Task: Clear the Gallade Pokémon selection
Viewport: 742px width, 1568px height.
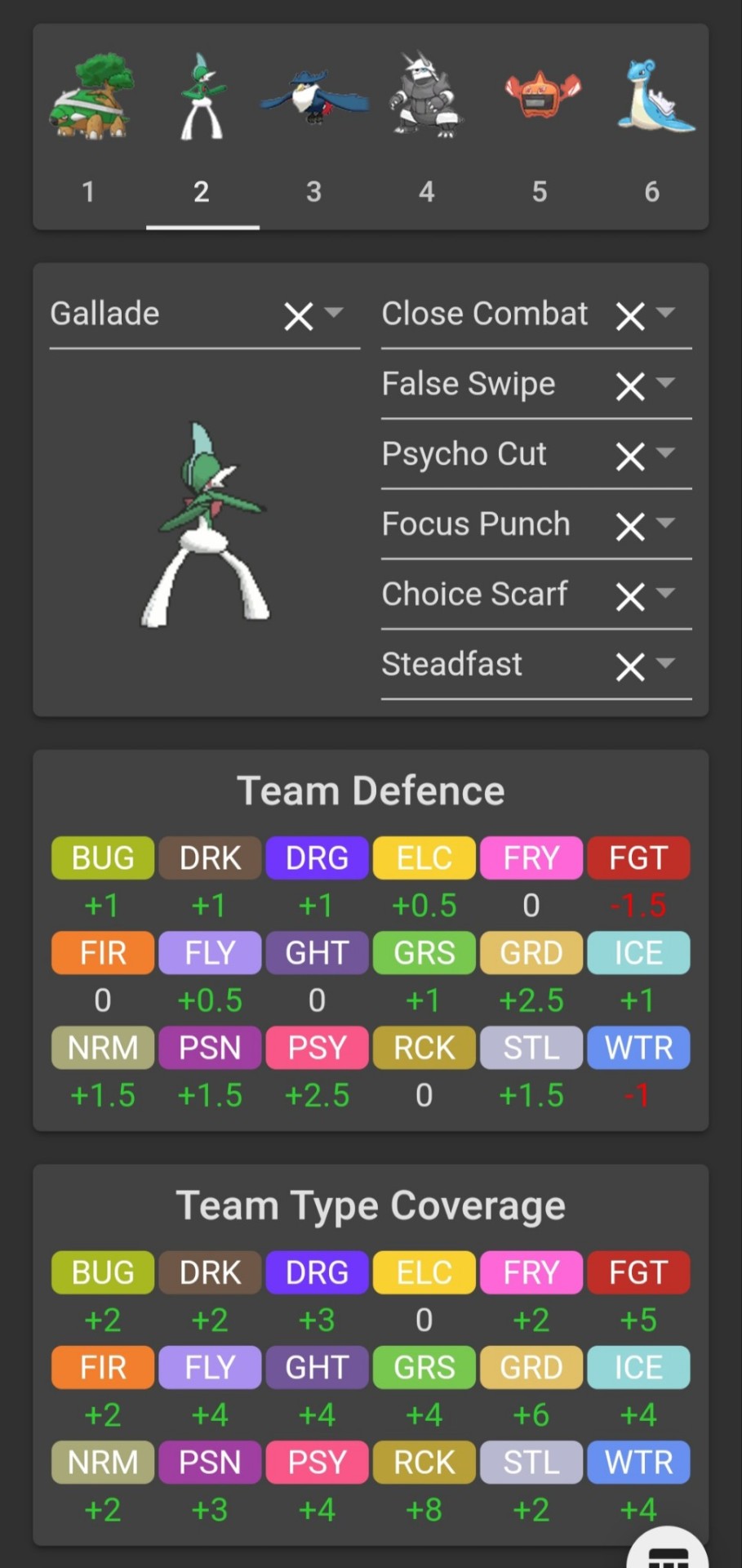Action: click(x=299, y=315)
